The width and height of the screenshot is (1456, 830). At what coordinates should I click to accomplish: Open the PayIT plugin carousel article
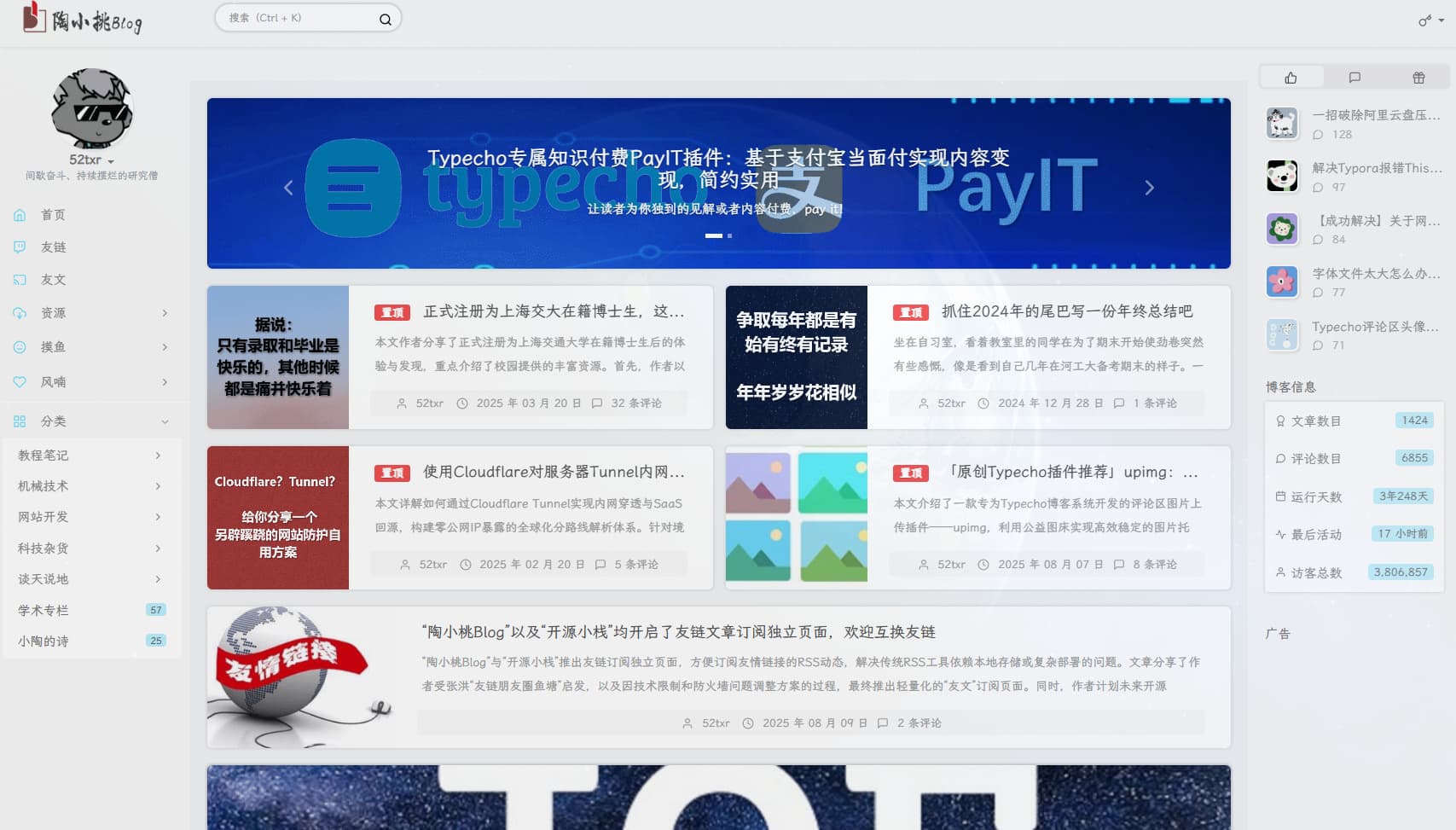click(x=718, y=171)
